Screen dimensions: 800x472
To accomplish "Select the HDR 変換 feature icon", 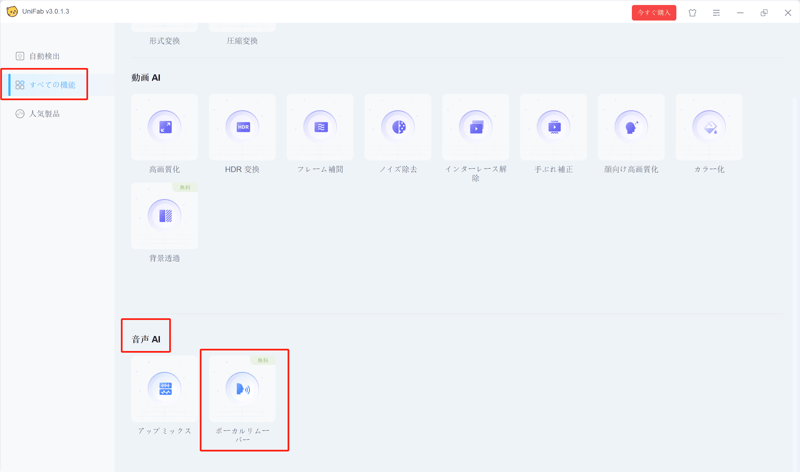I will coord(242,128).
